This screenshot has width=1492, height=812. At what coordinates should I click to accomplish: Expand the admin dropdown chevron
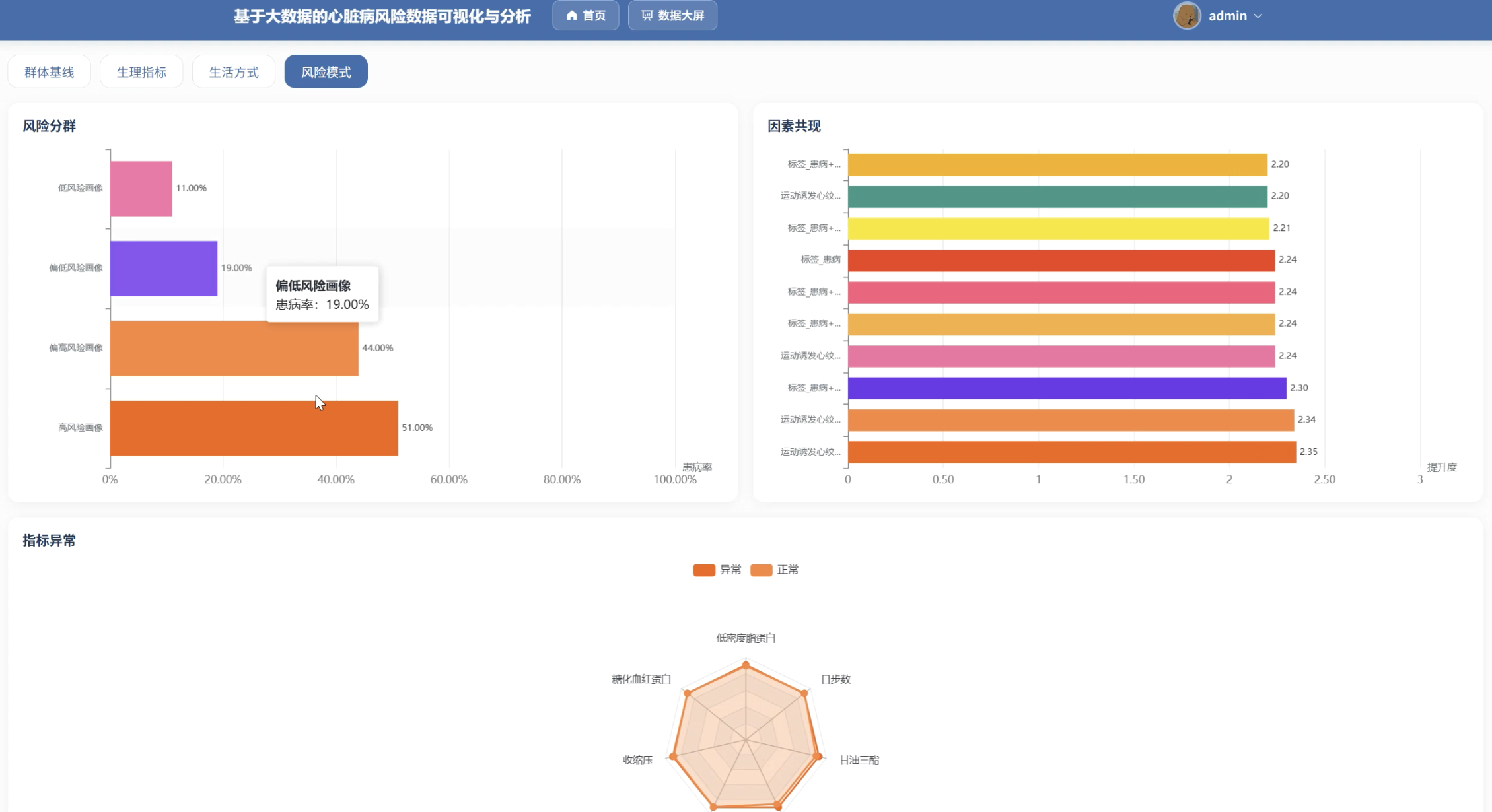tap(1258, 16)
